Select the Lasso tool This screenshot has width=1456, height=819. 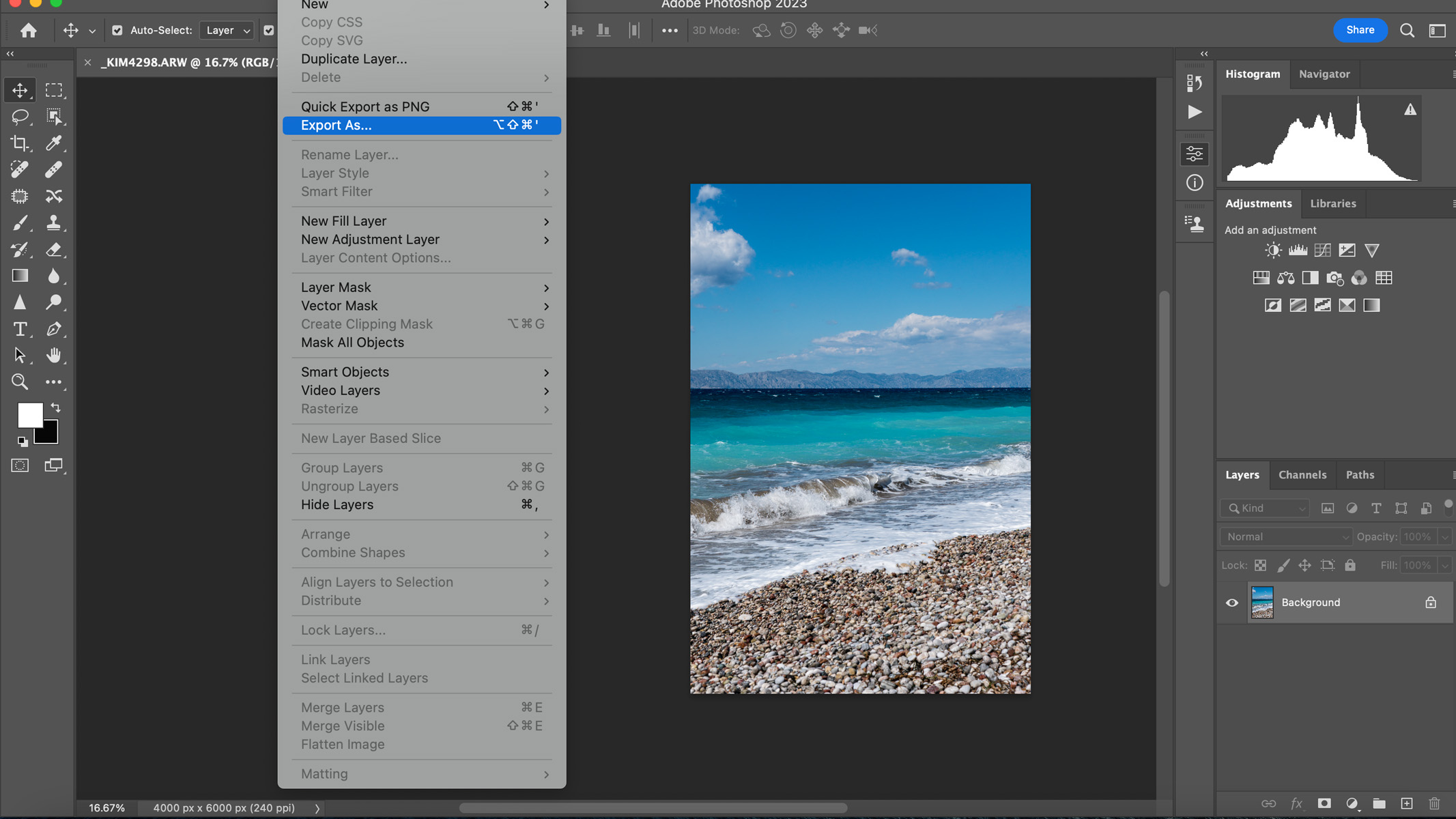click(x=20, y=116)
